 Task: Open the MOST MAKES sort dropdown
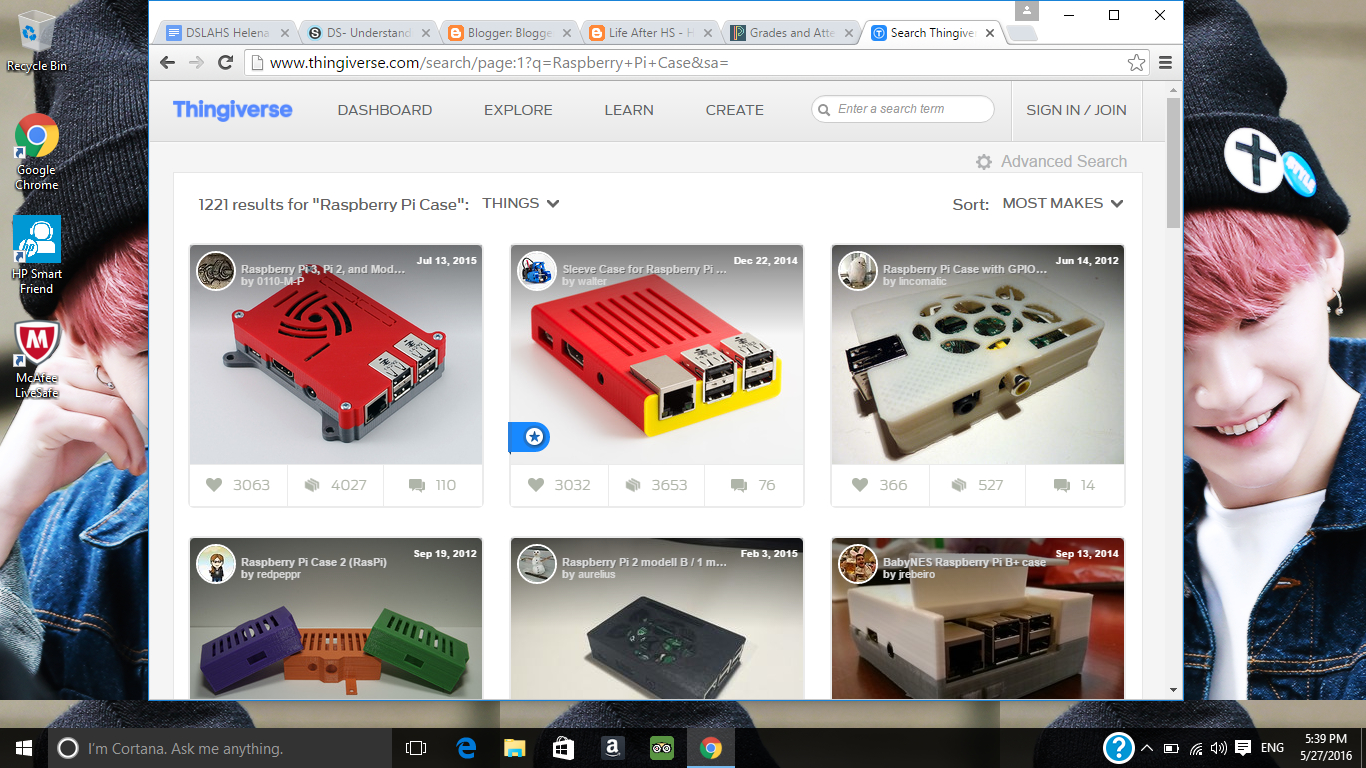coord(1063,203)
